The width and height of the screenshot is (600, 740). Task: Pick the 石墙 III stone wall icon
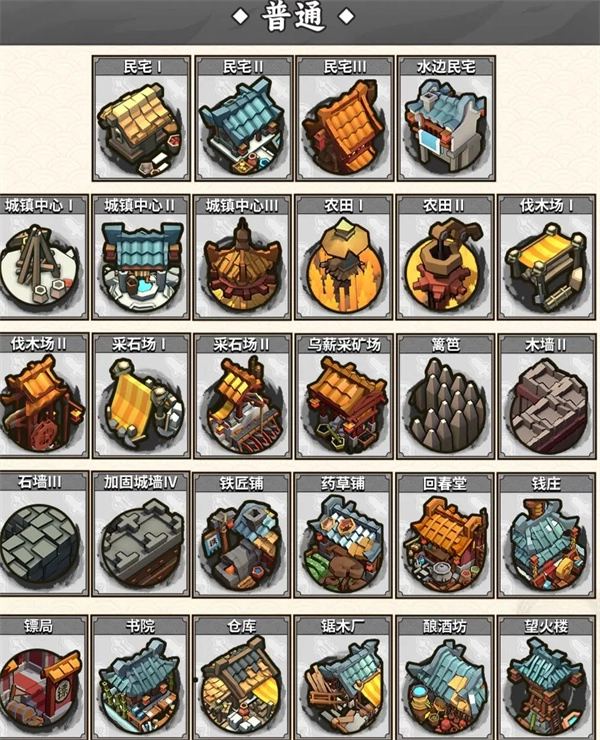pos(41,544)
